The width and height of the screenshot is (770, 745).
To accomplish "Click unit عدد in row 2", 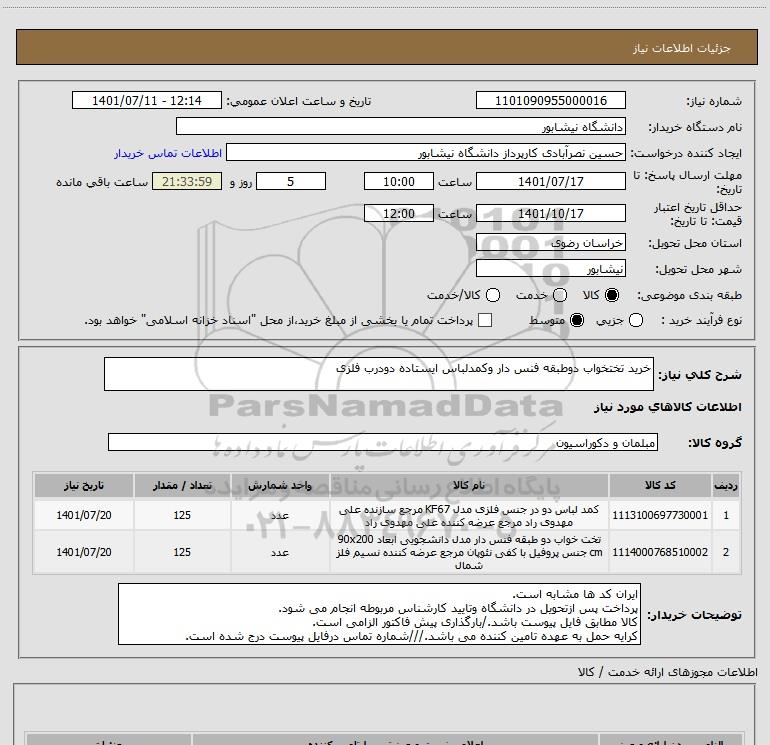I will click(279, 552).
